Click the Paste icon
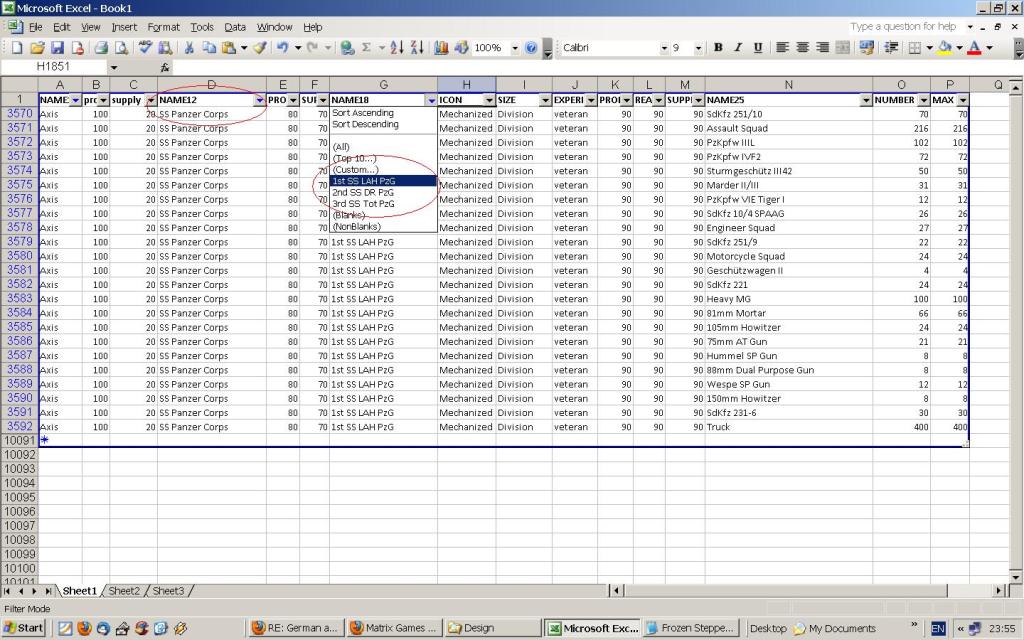1024x640 pixels. [228, 47]
